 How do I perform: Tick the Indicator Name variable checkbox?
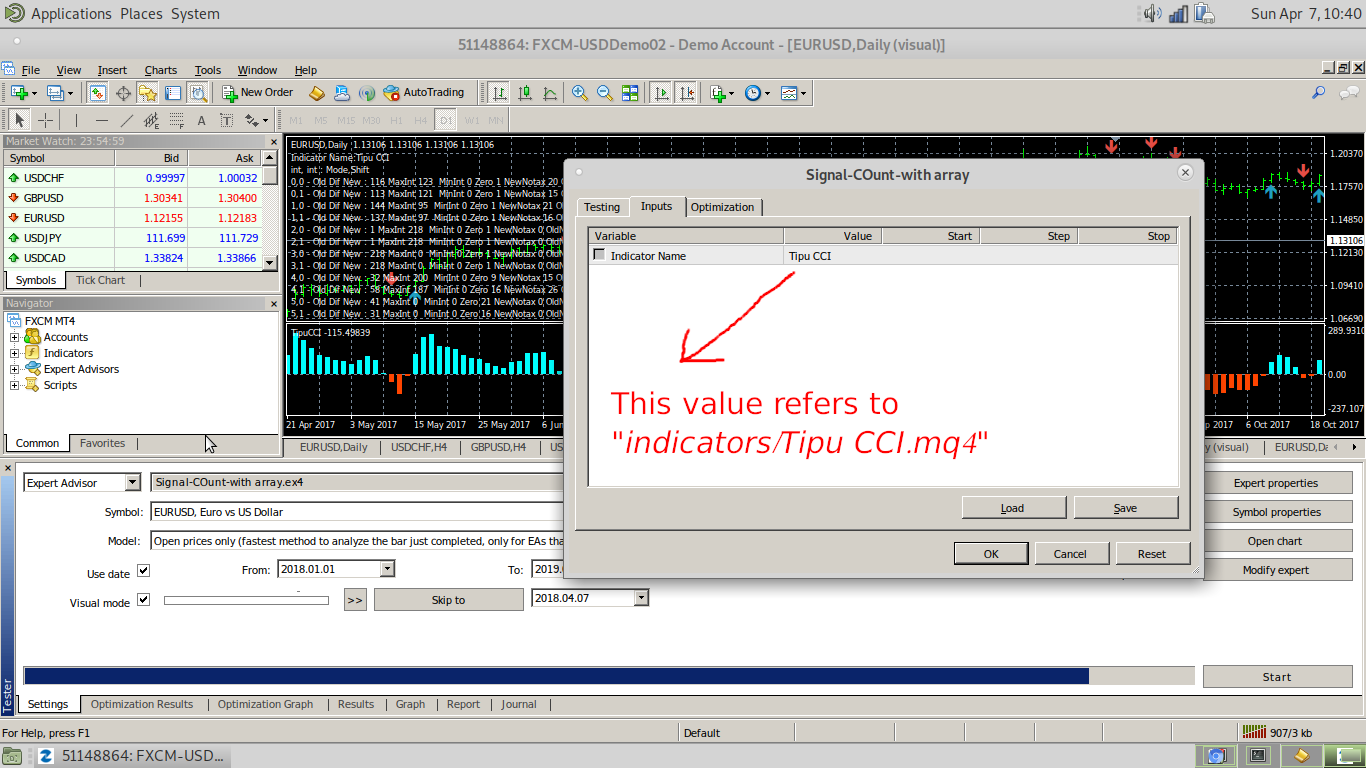point(599,255)
